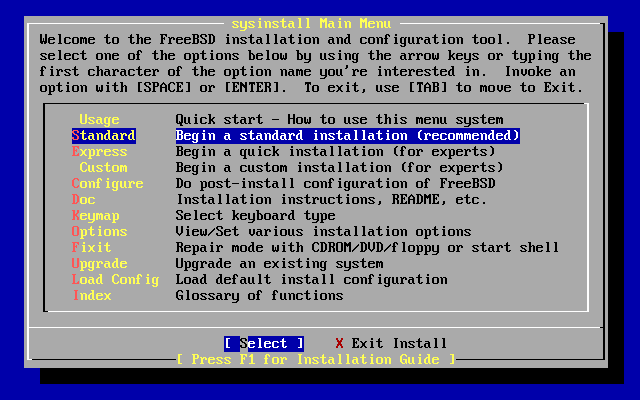Choose the Standard installation option
Screen dimensions: 640x400
(104, 136)
